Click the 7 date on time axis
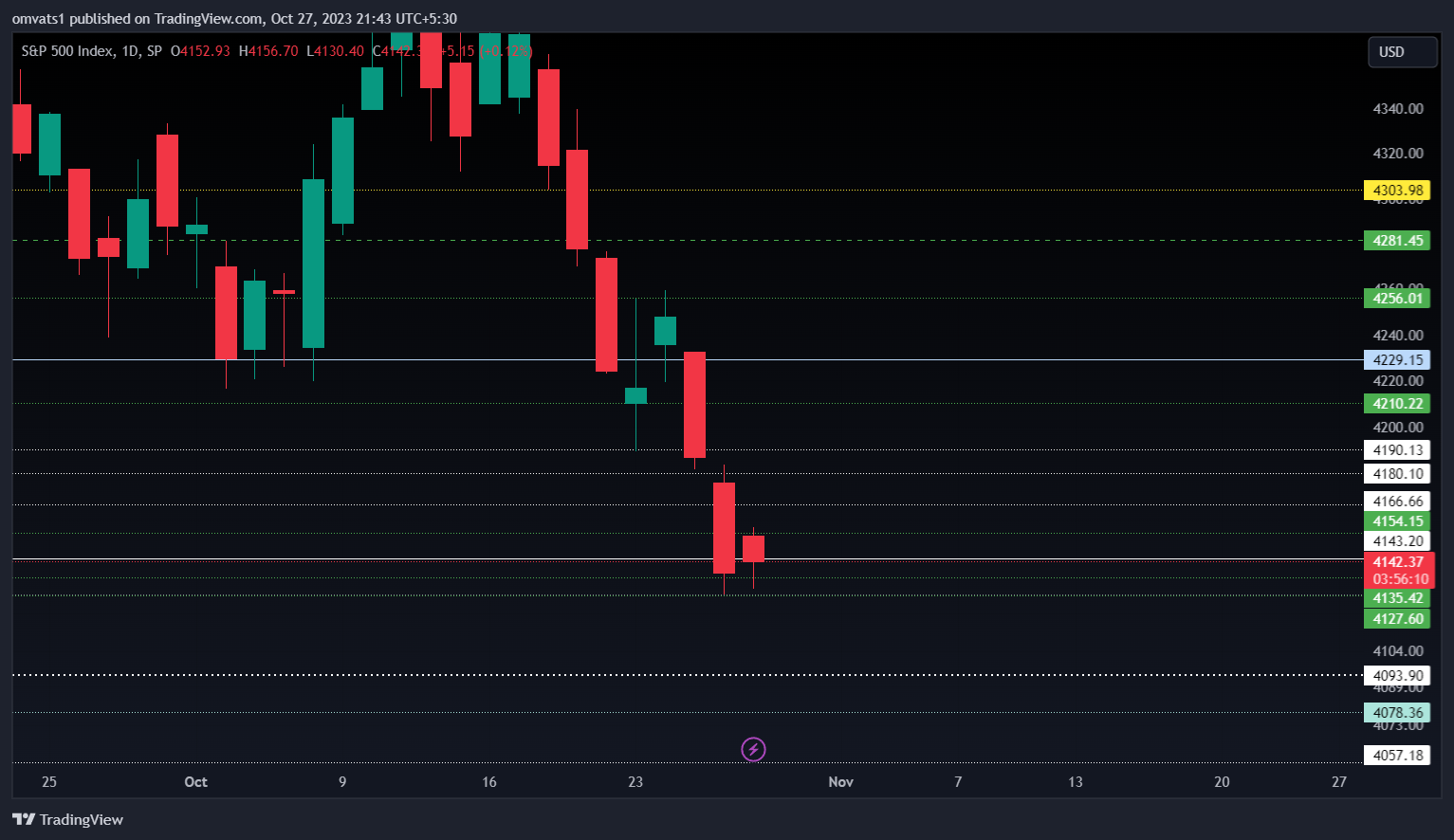This screenshot has height=840, width=1454. coord(958,782)
